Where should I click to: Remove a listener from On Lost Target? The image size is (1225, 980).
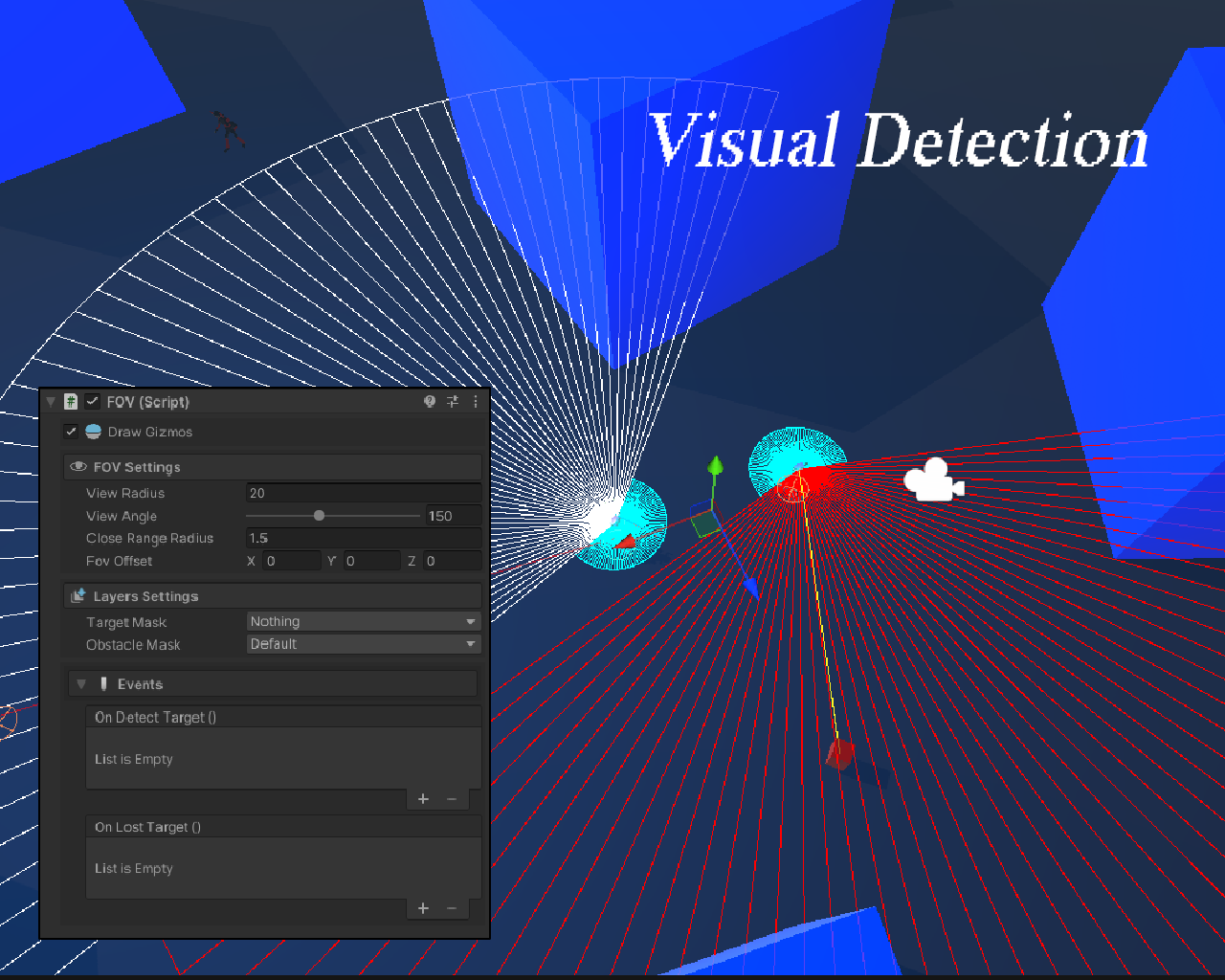click(x=452, y=908)
